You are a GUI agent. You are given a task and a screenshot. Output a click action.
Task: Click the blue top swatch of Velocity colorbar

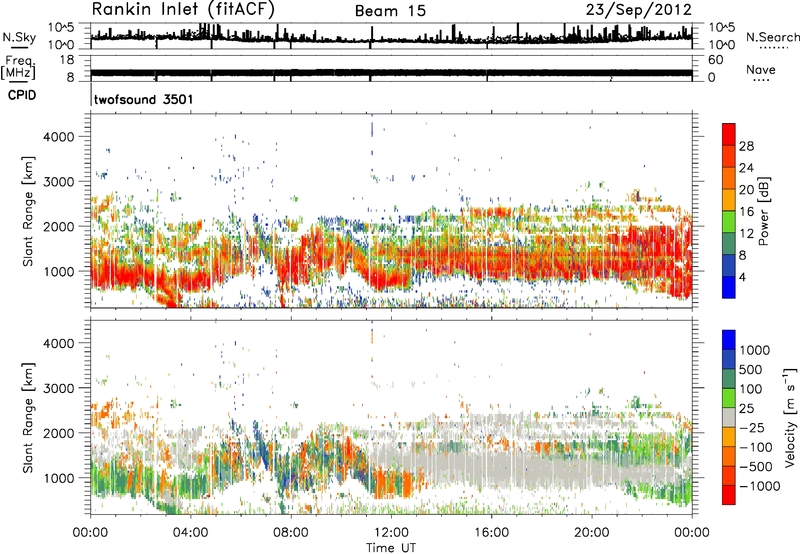coord(729,340)
